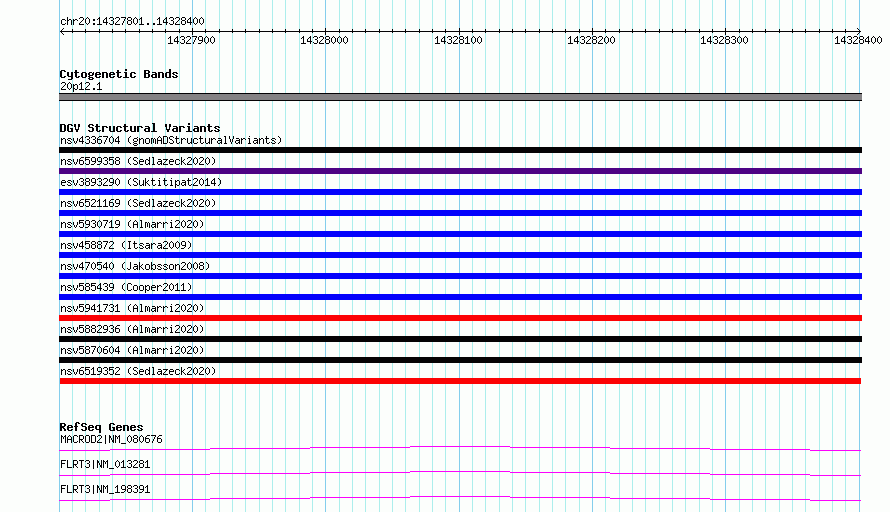Open variant esv3893290 (Suktitipat2014) label
890x512 pixels.
(x=141, y=182)
